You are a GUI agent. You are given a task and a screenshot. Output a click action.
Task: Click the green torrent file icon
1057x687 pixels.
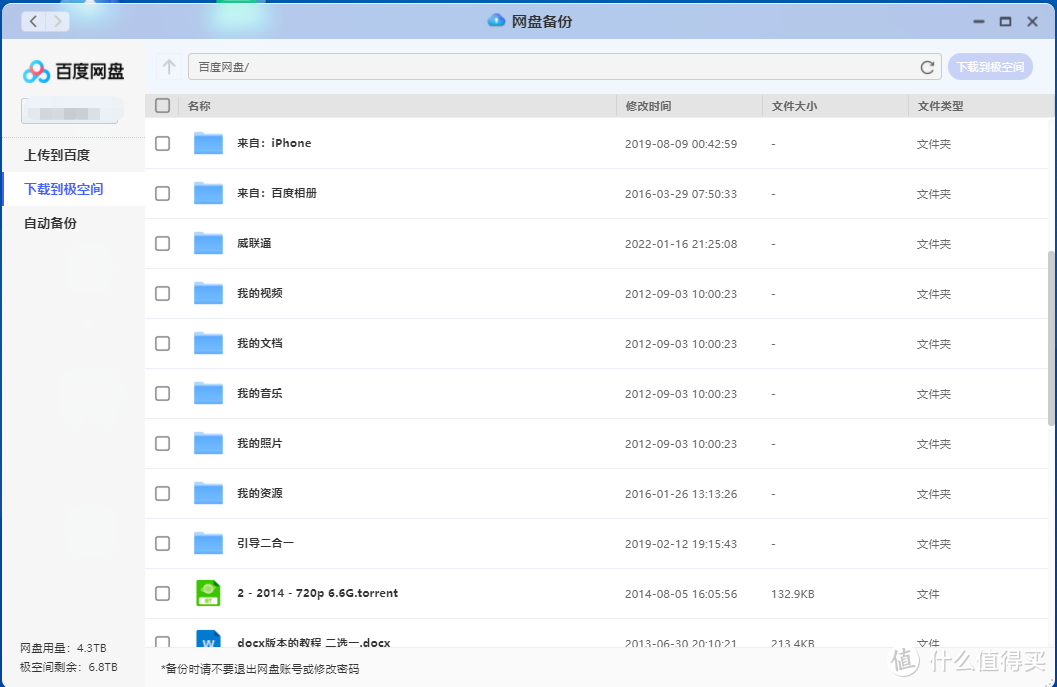208,593
